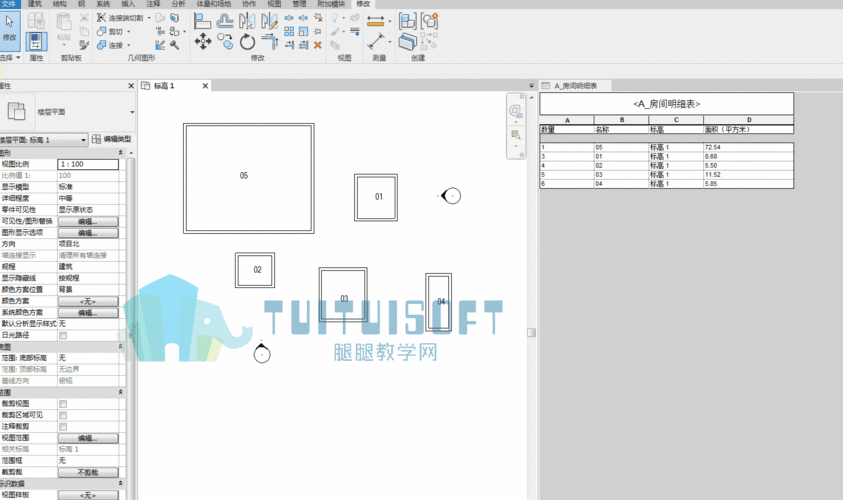Enable the 注释裁剪 checkbox
843x500 pixels.
[63, 427]
